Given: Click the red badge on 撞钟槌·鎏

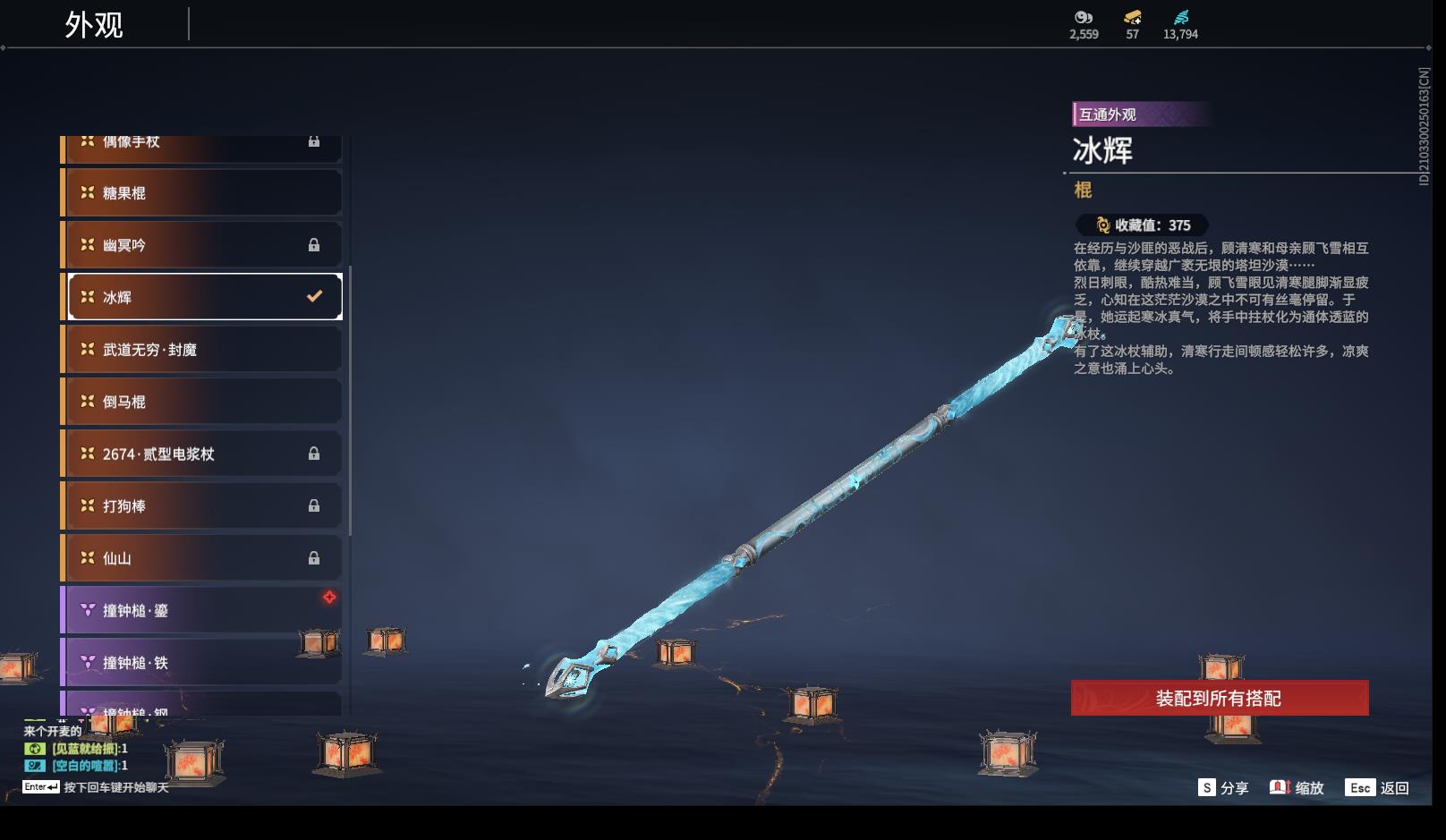Looking at the screenshot, I should click(x=329, y=597).
